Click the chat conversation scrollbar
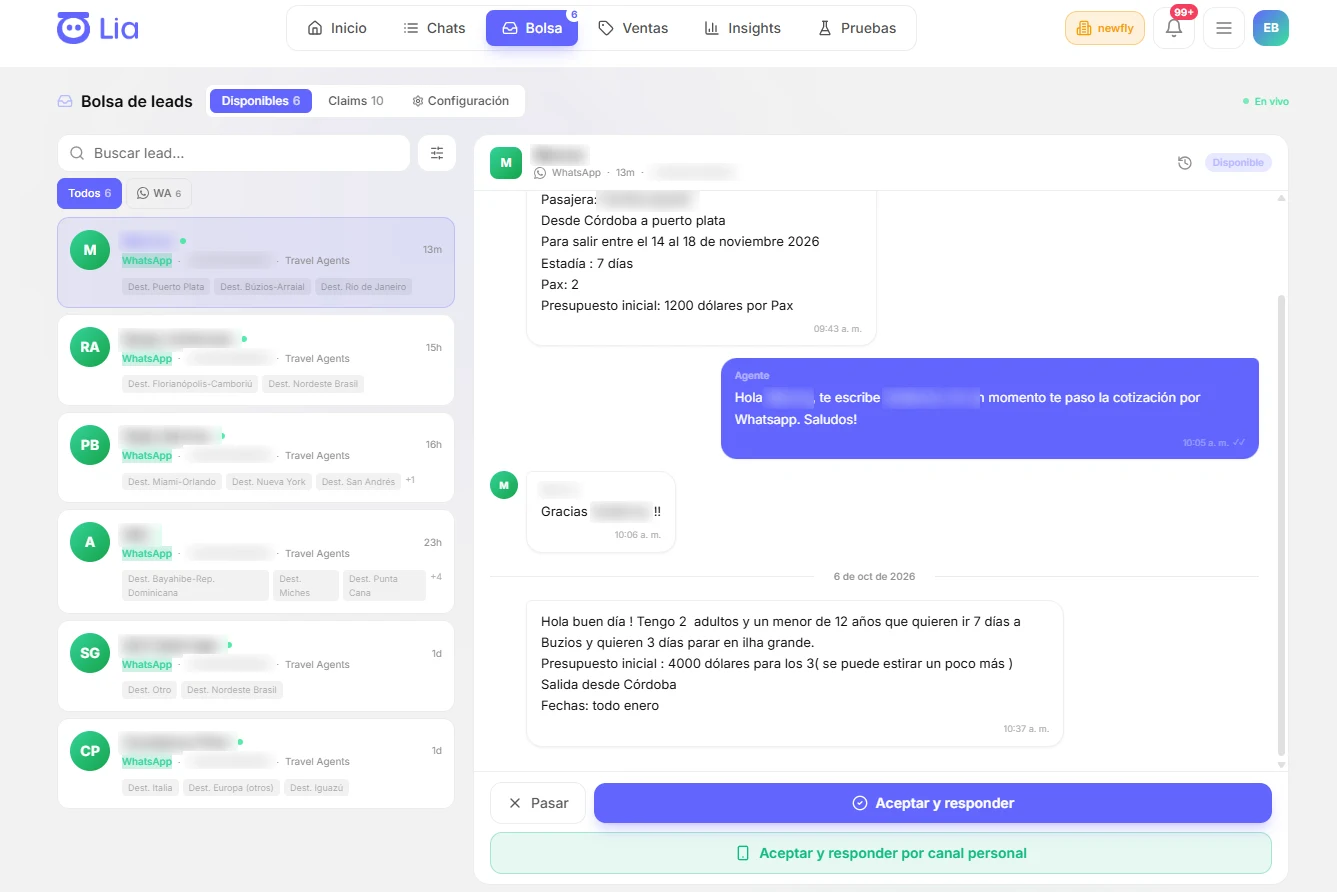Image resolution: width=1337 pixels, height=892 pixels. click(x=1281, y=525)
